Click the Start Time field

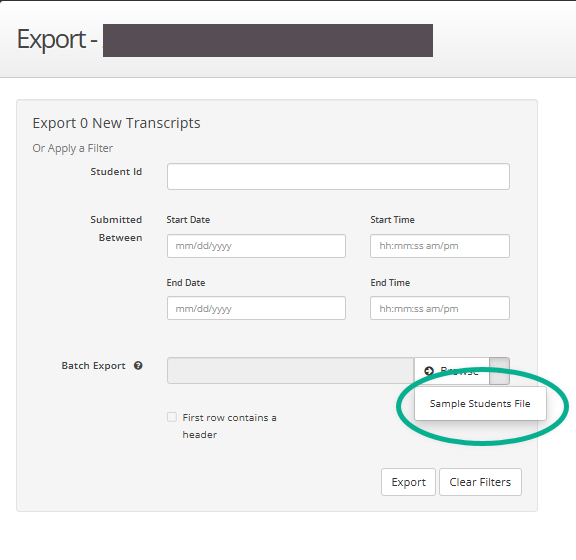click(440, 246)
